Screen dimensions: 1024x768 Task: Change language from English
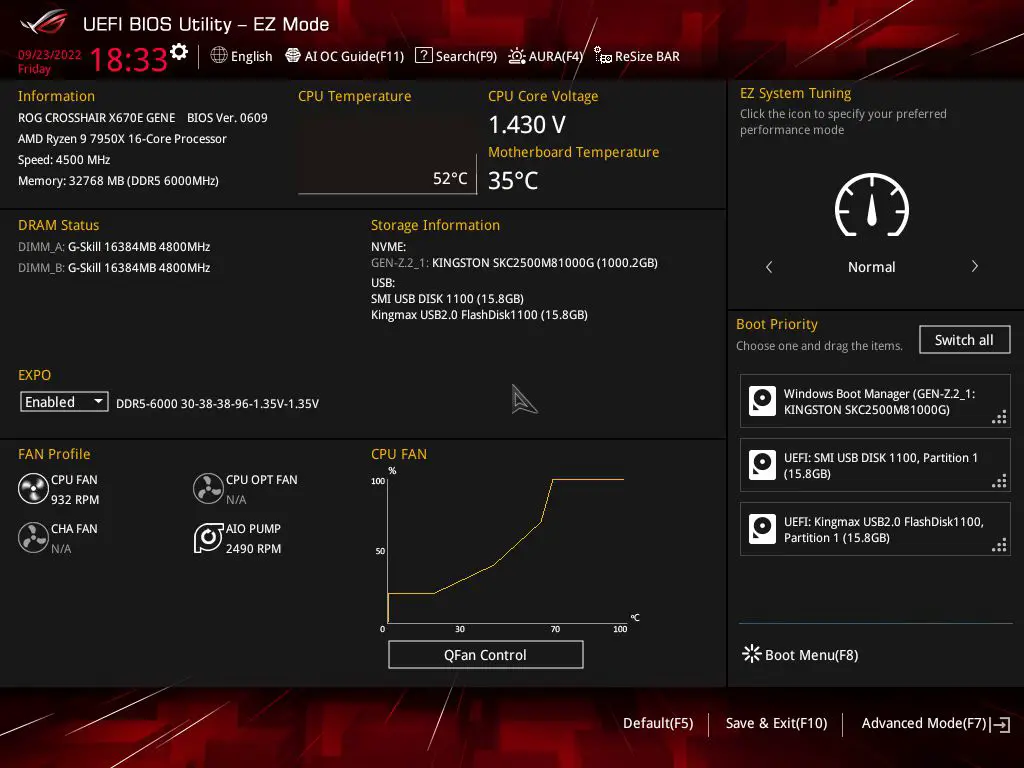[x=251, y=56]
